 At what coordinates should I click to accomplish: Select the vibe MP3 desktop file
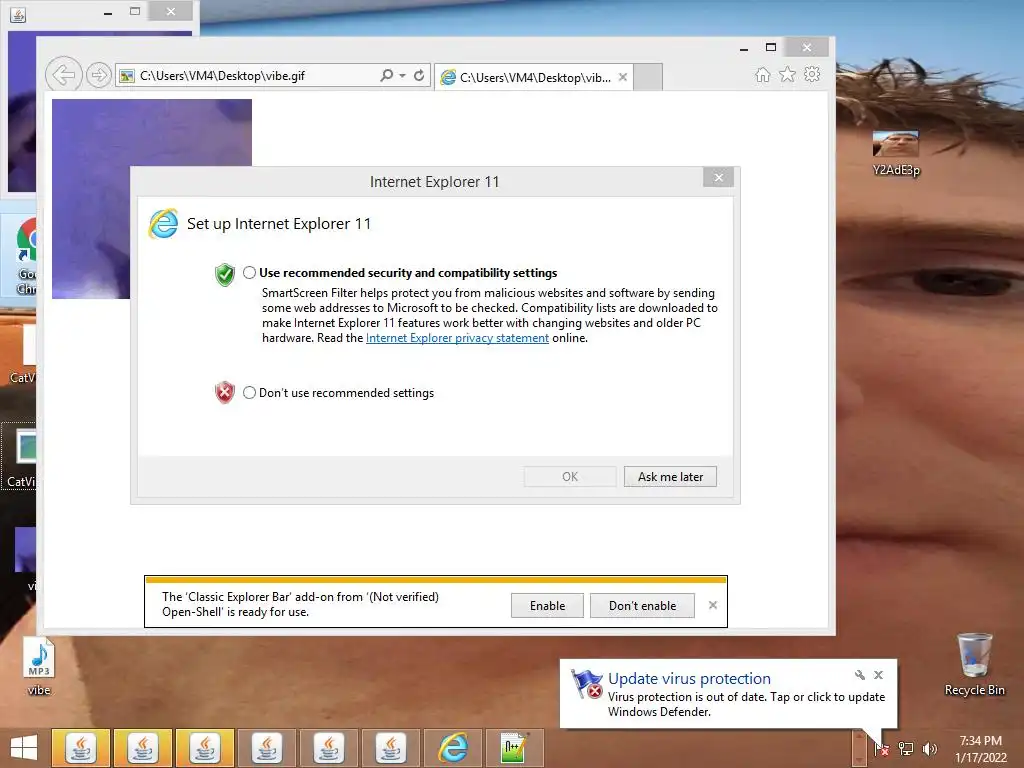click(39, 665)
